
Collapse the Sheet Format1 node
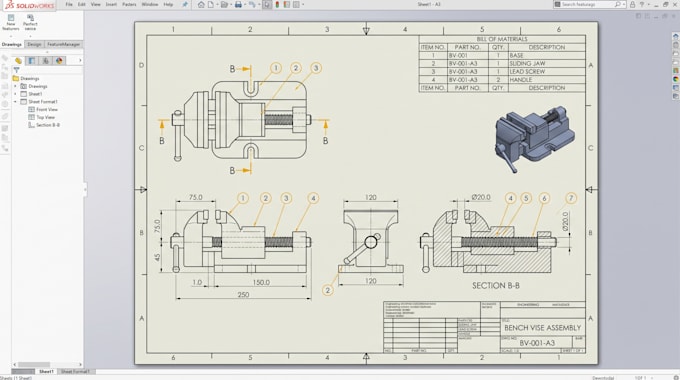point(16,102)
